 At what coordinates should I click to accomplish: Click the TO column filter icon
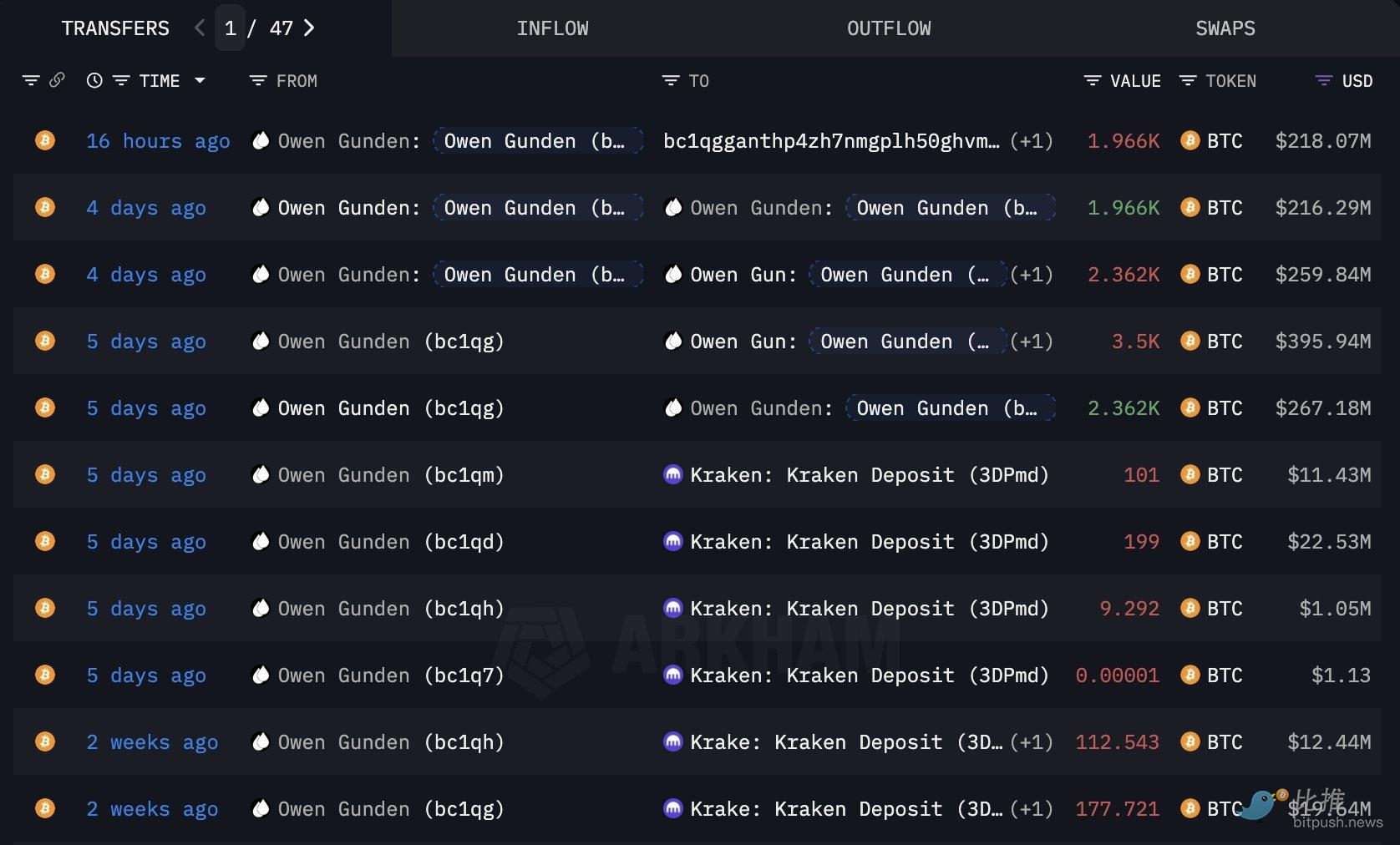(x=670, y=81)
